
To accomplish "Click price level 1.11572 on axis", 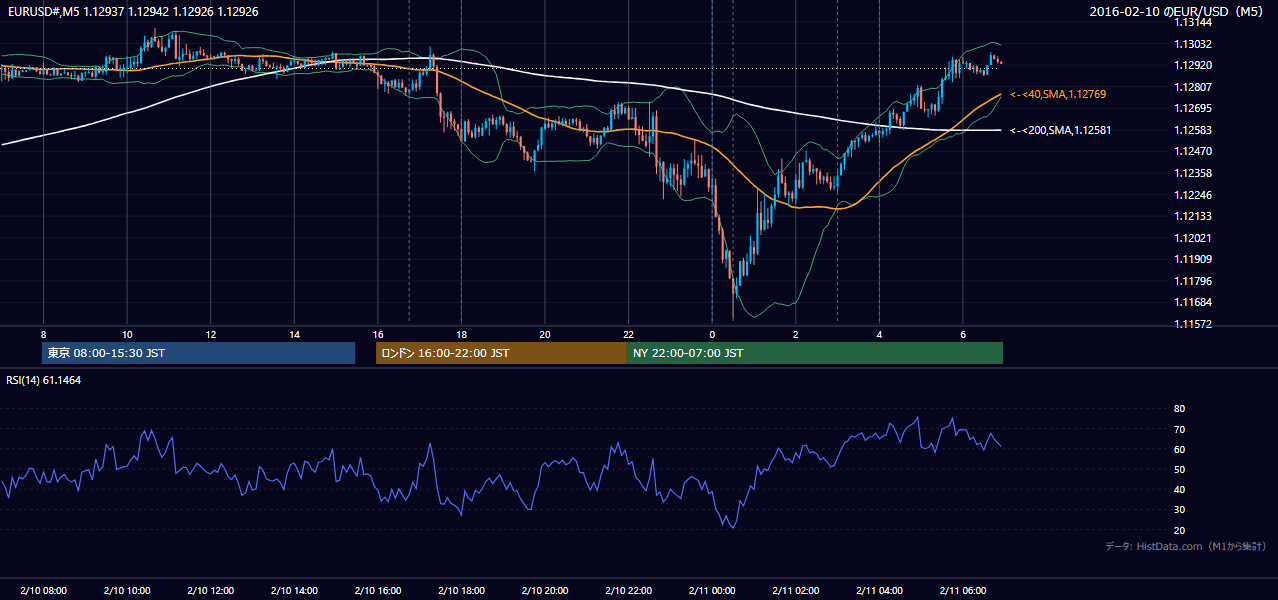I will point(1193,324).
